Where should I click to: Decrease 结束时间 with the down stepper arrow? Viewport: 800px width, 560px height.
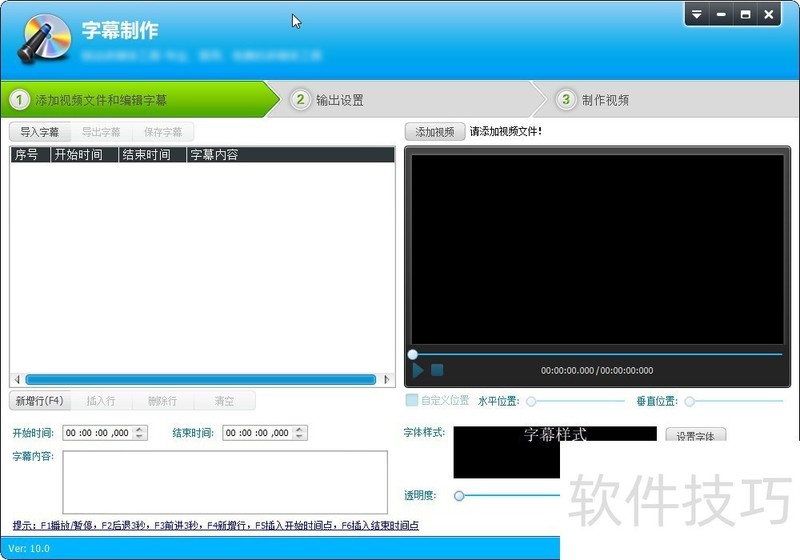(299, 437)
